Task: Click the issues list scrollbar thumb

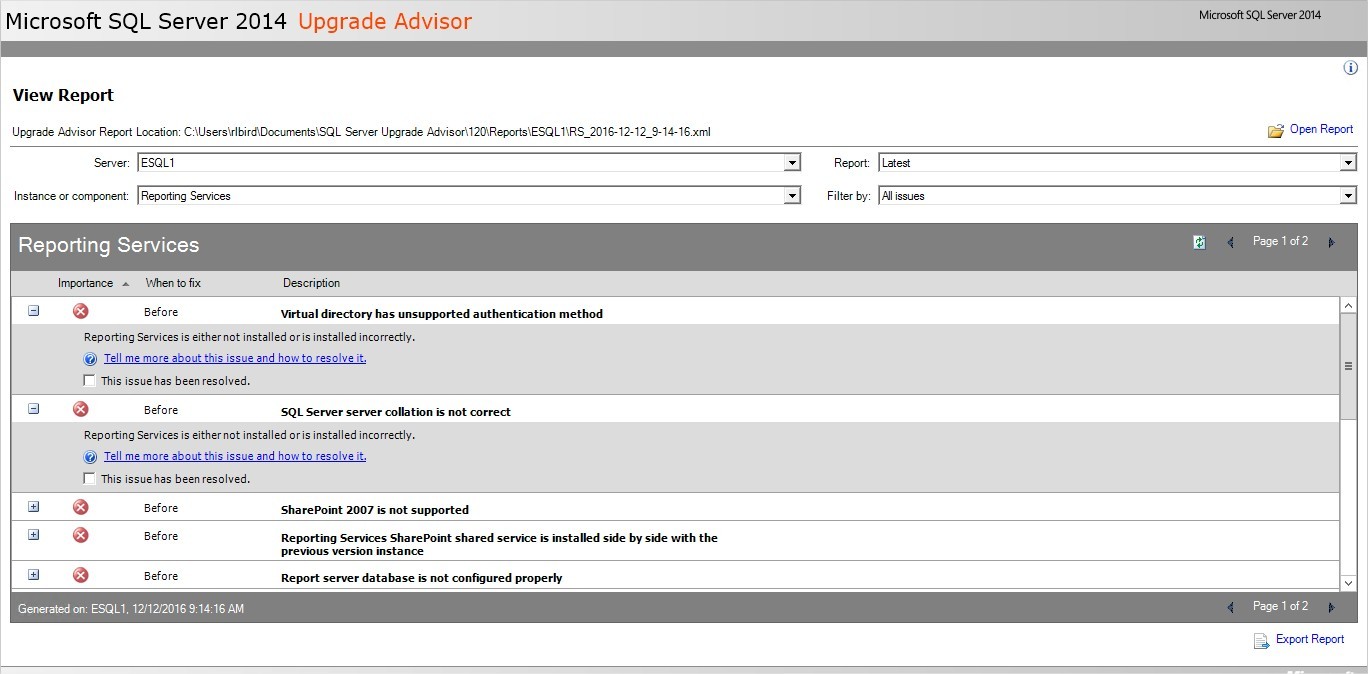Action: pyautogui.click(x=1348, y=366)
